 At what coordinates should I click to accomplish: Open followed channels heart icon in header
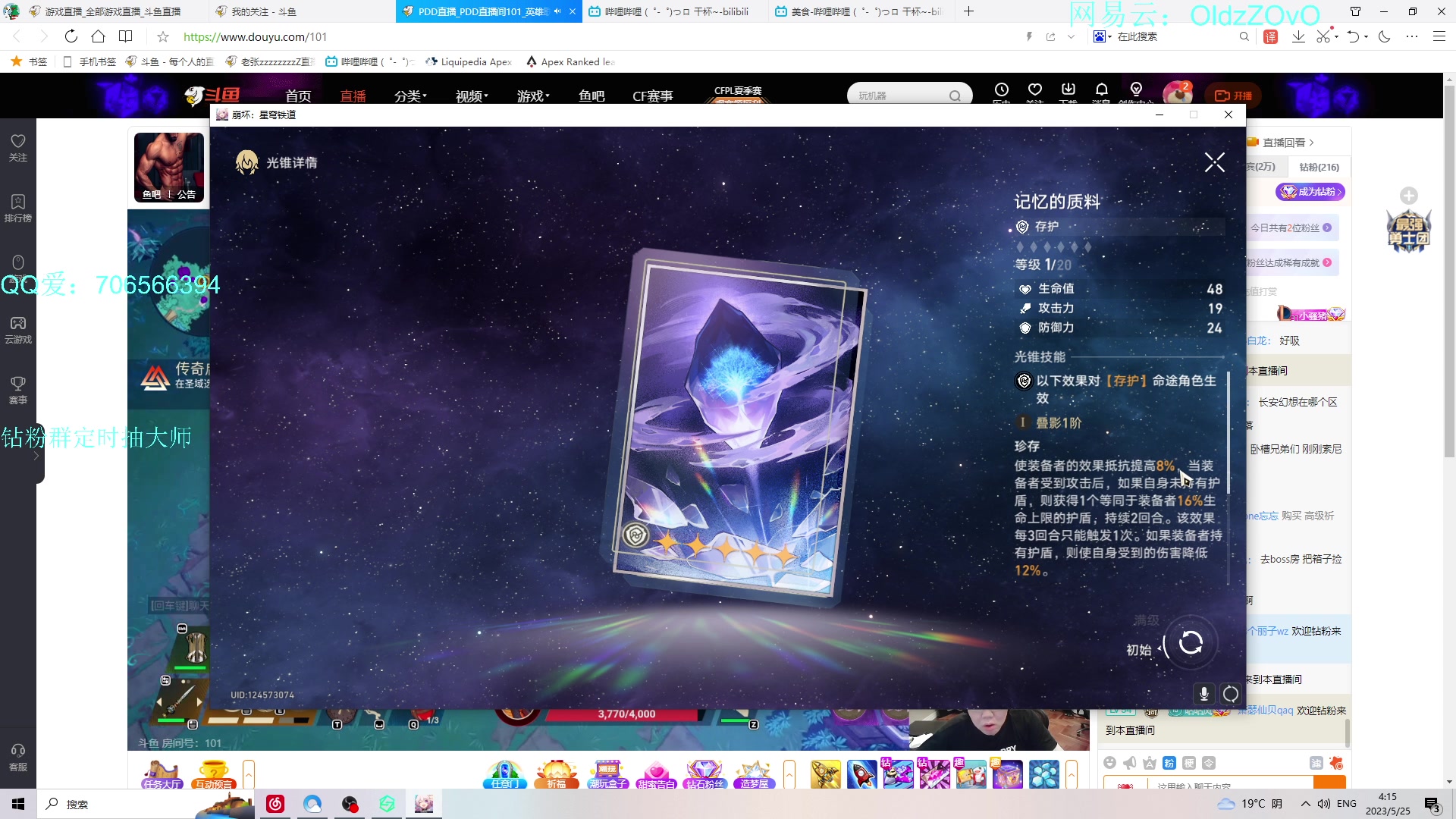(1034, 89)
